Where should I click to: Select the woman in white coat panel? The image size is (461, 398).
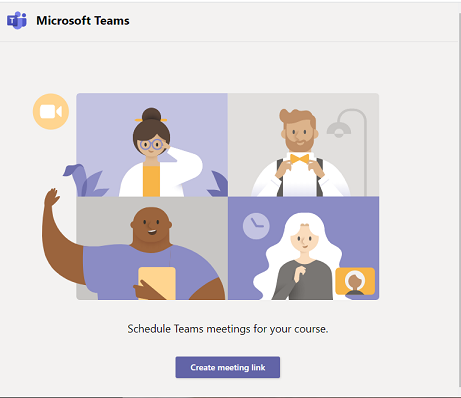coord(152,145)
